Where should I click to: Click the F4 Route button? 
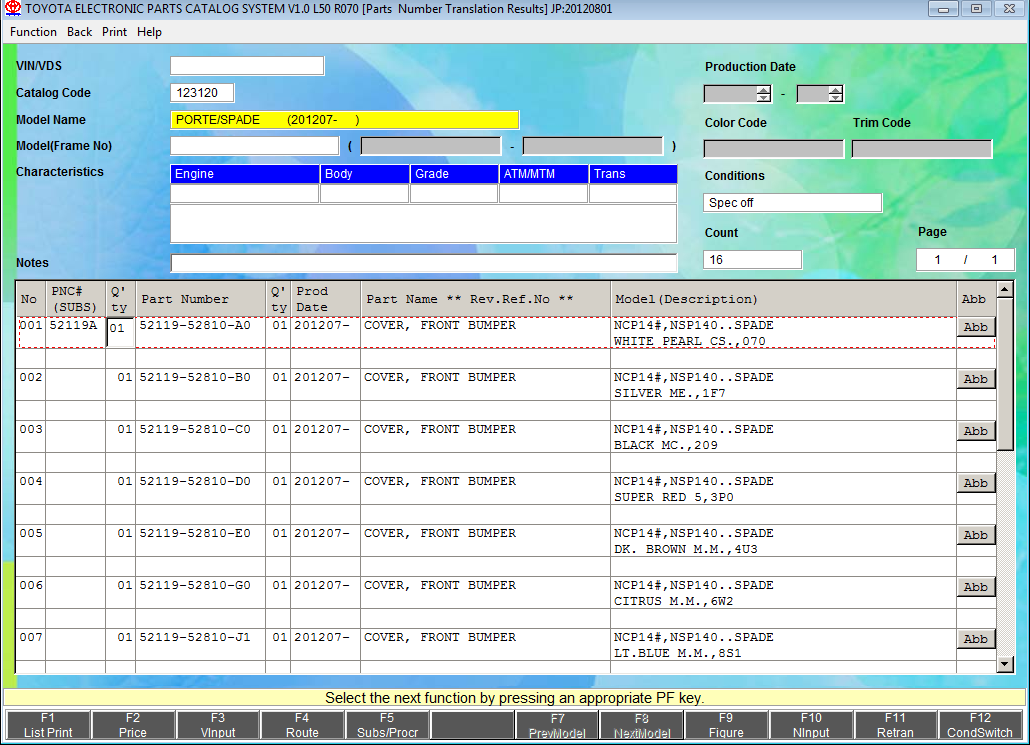click(302, 725)
